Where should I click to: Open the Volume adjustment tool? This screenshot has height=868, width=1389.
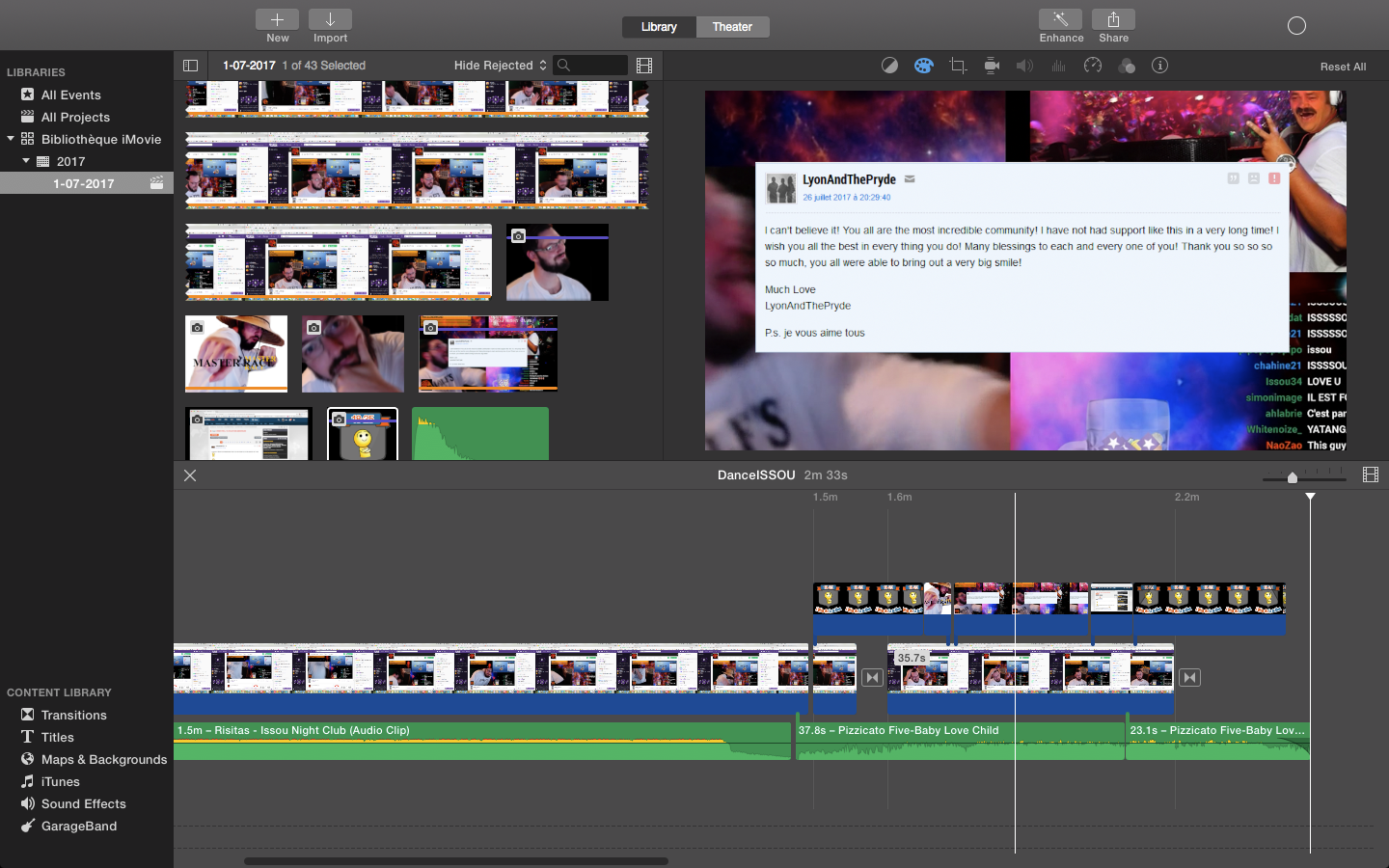pos(1024,66)
